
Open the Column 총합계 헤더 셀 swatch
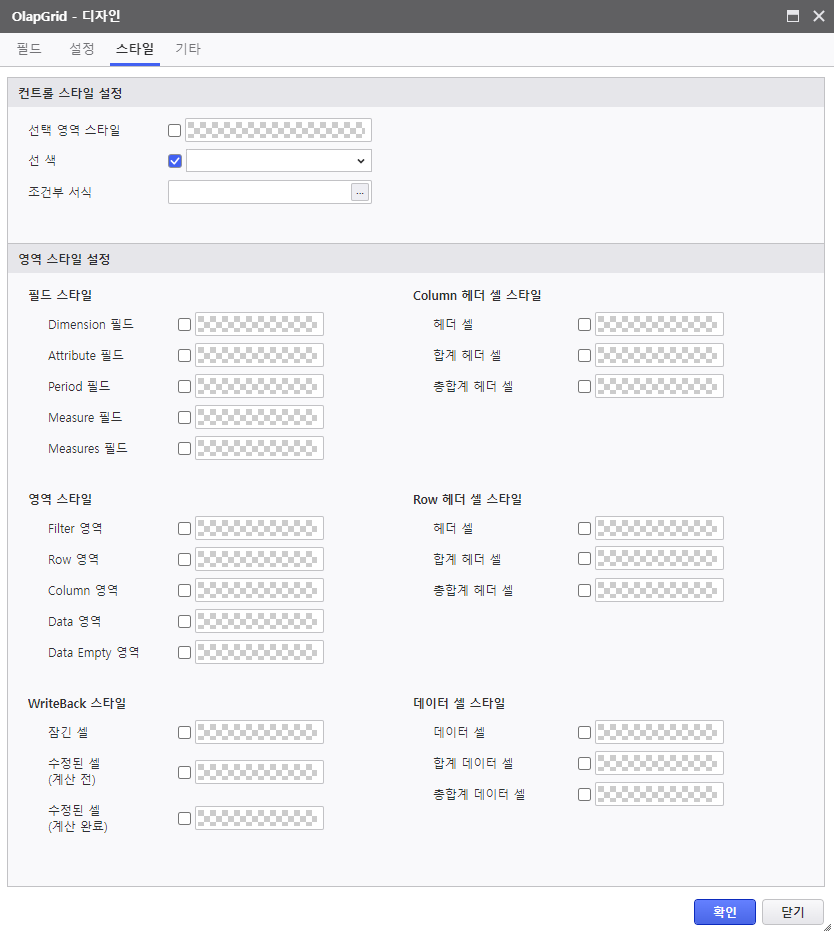coord(659,386)
